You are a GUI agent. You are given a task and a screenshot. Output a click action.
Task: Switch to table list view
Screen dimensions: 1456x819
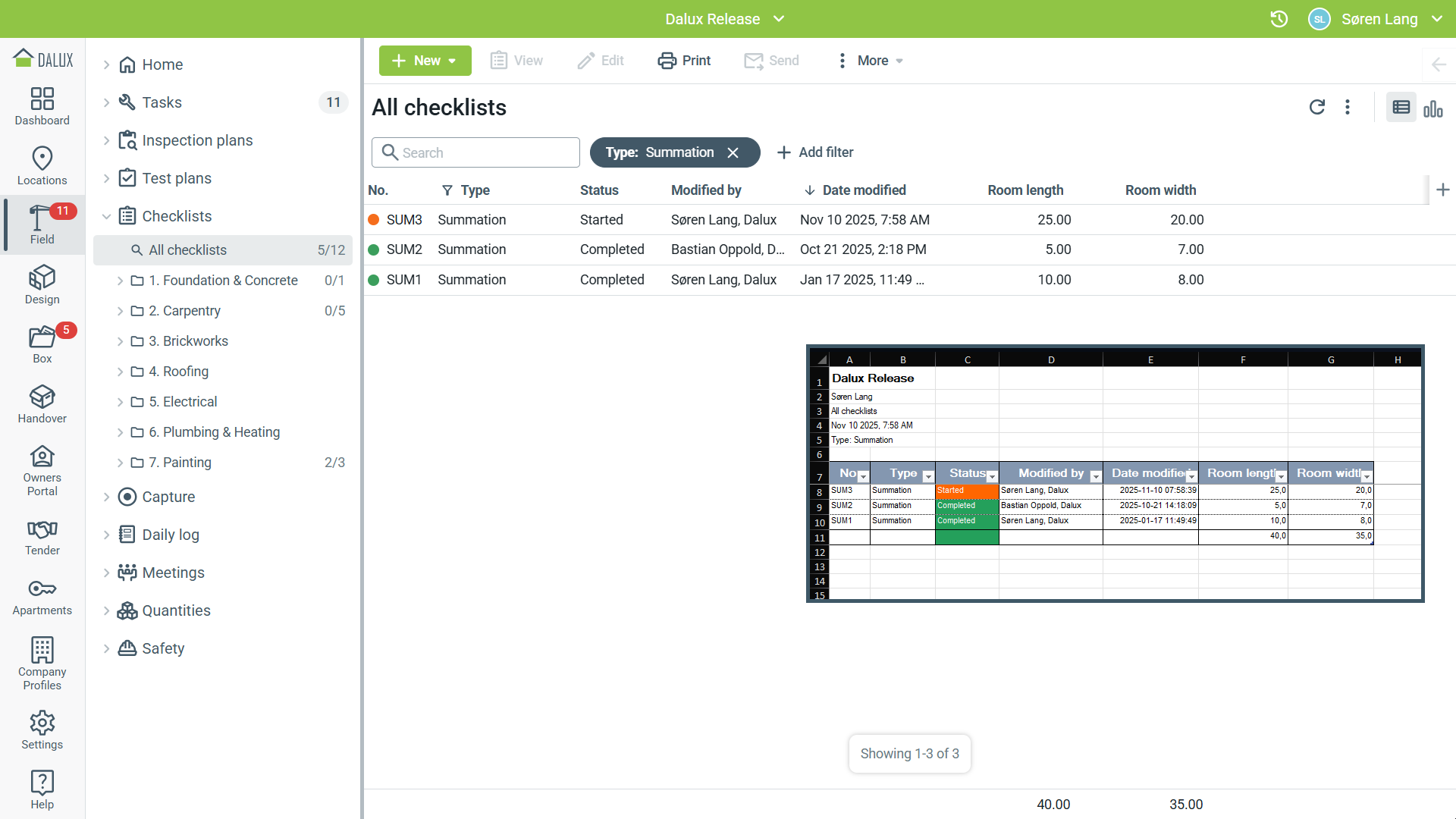pos(1401,108)
